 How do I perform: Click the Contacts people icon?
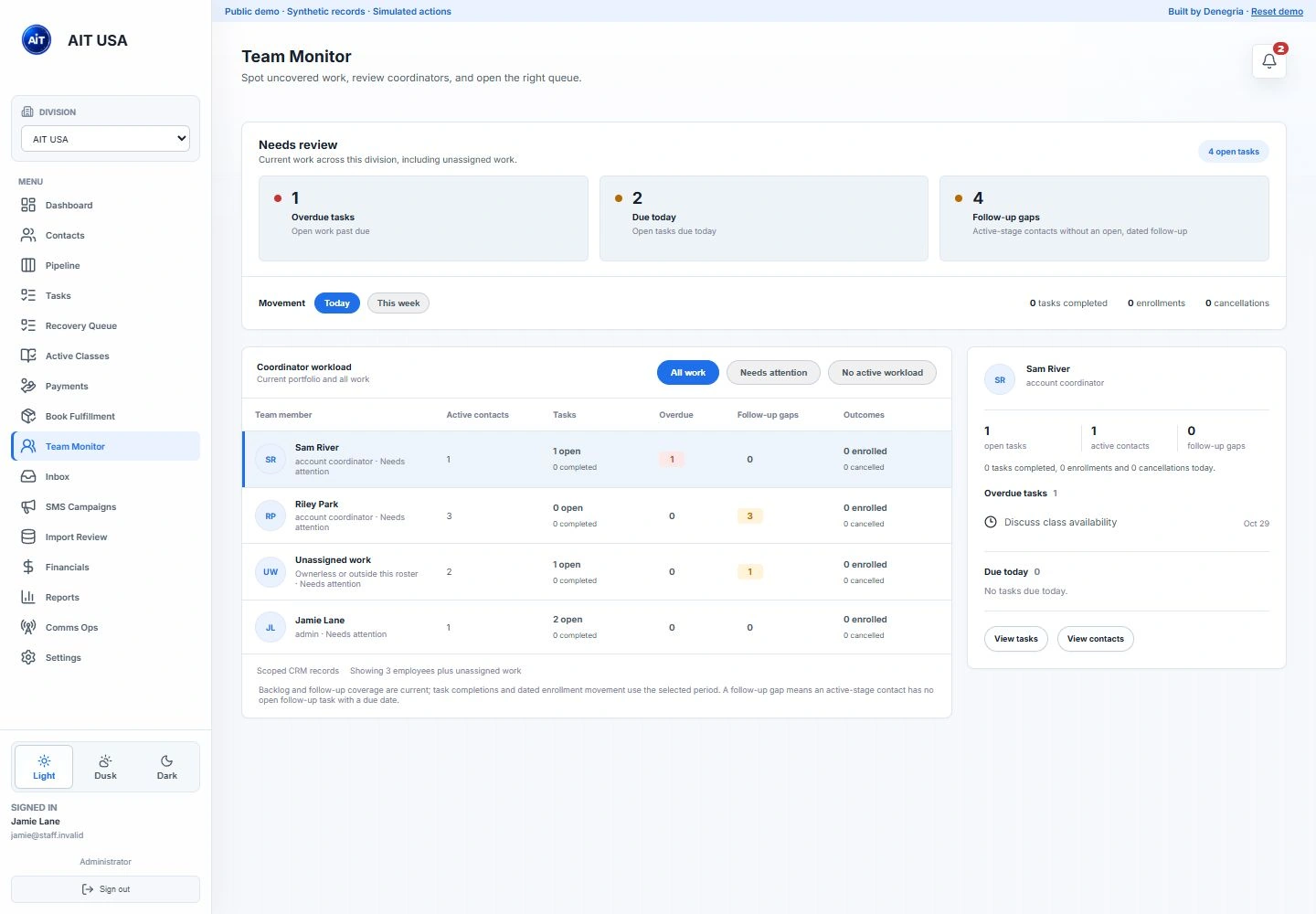[28, 235]
